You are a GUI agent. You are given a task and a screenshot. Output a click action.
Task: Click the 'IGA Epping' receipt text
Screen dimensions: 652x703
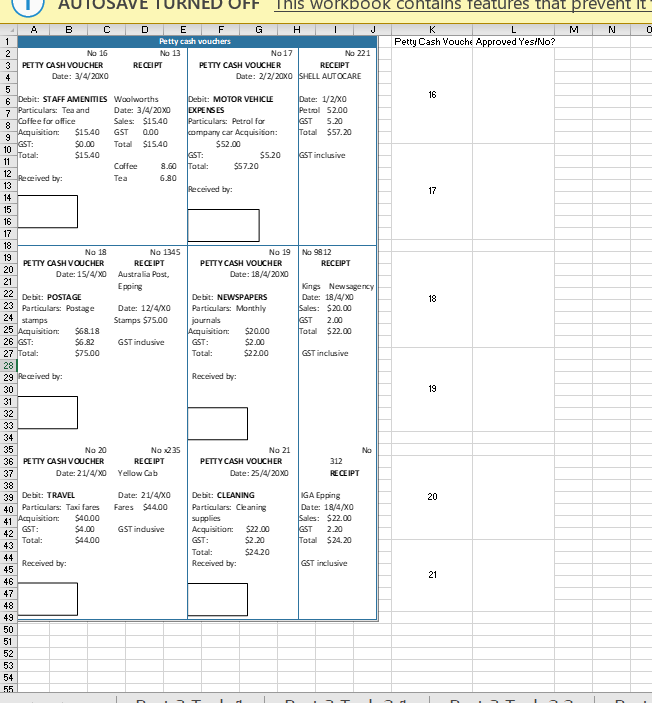(321, 495)
